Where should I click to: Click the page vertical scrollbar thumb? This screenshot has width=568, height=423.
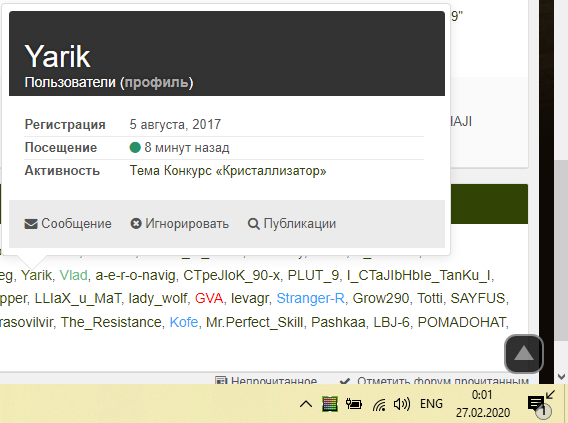561,250
